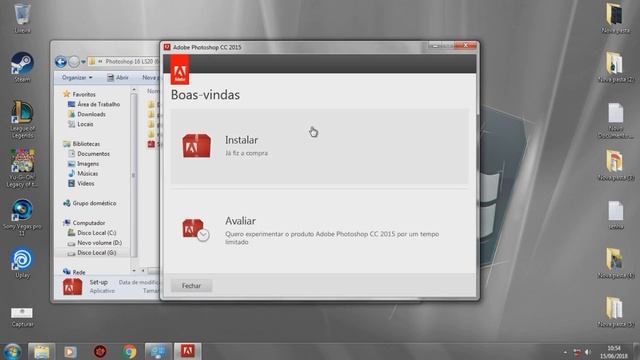The width and height of the screenshot is (640, 360).
Task: Select the Nova pasta folder on desktop
Action: click(615, 18)
